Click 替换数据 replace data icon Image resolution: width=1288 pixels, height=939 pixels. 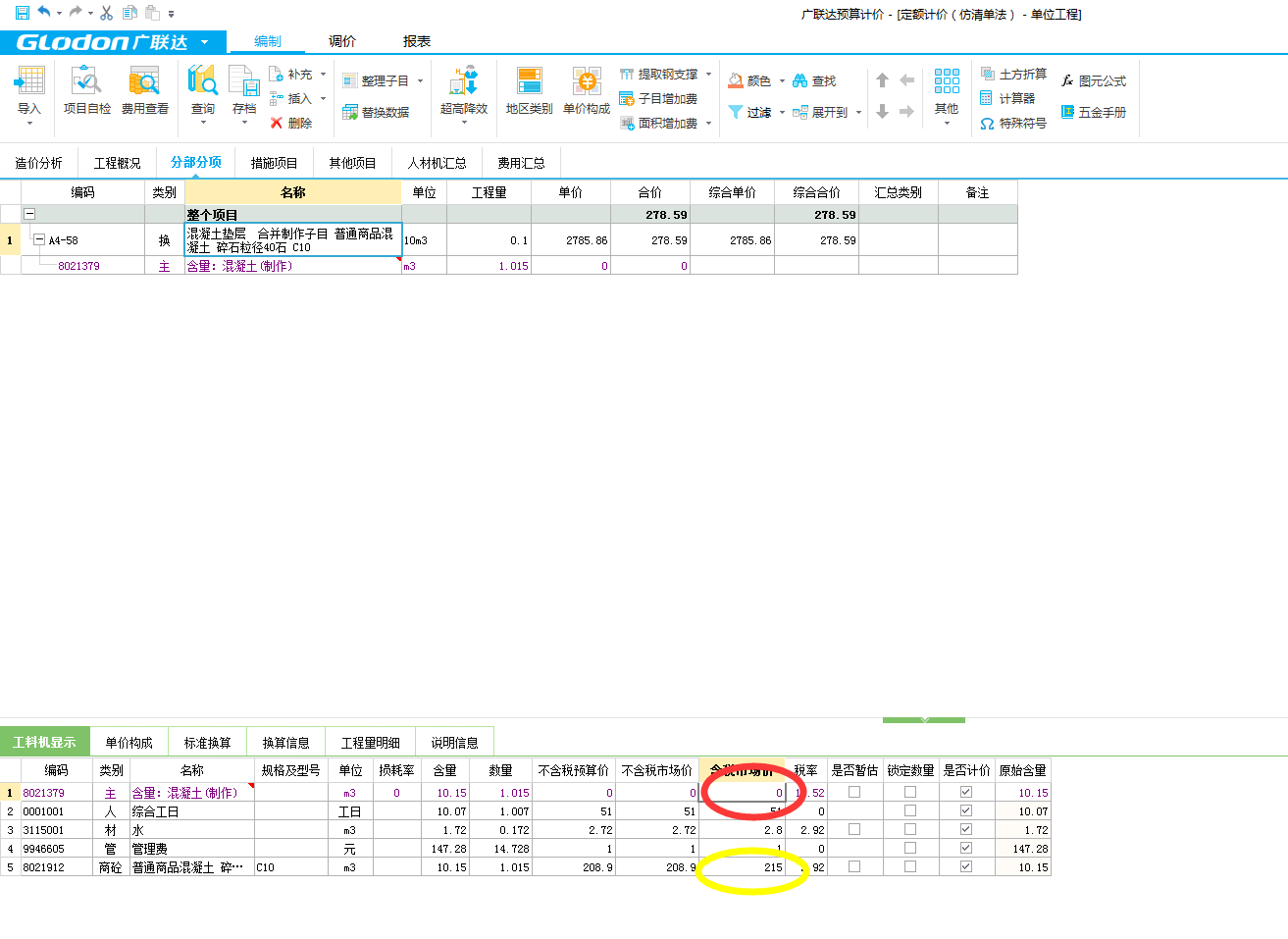tap(350, 113)
